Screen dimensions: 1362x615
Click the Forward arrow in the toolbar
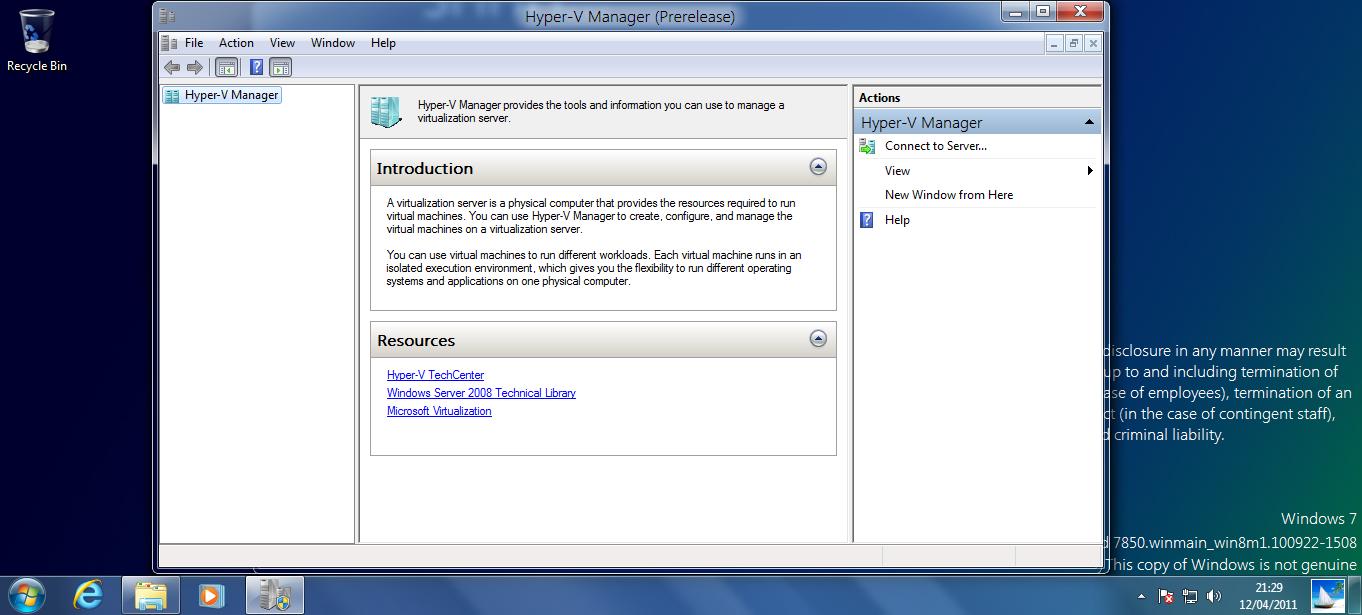195,67
